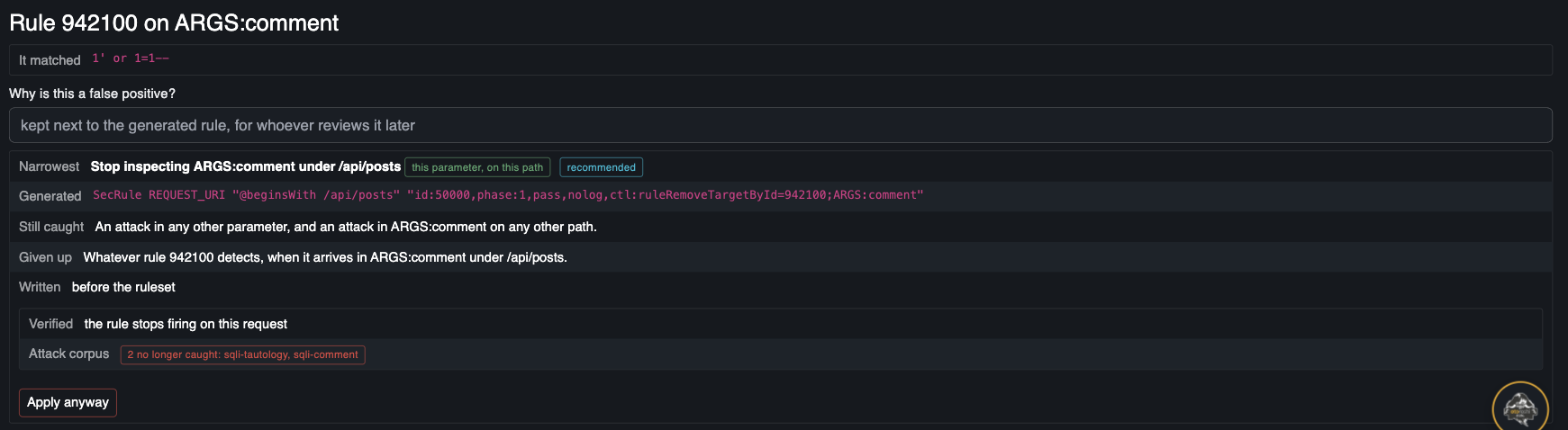Click 'Why is this a false positive?' label

click(93, 94)
